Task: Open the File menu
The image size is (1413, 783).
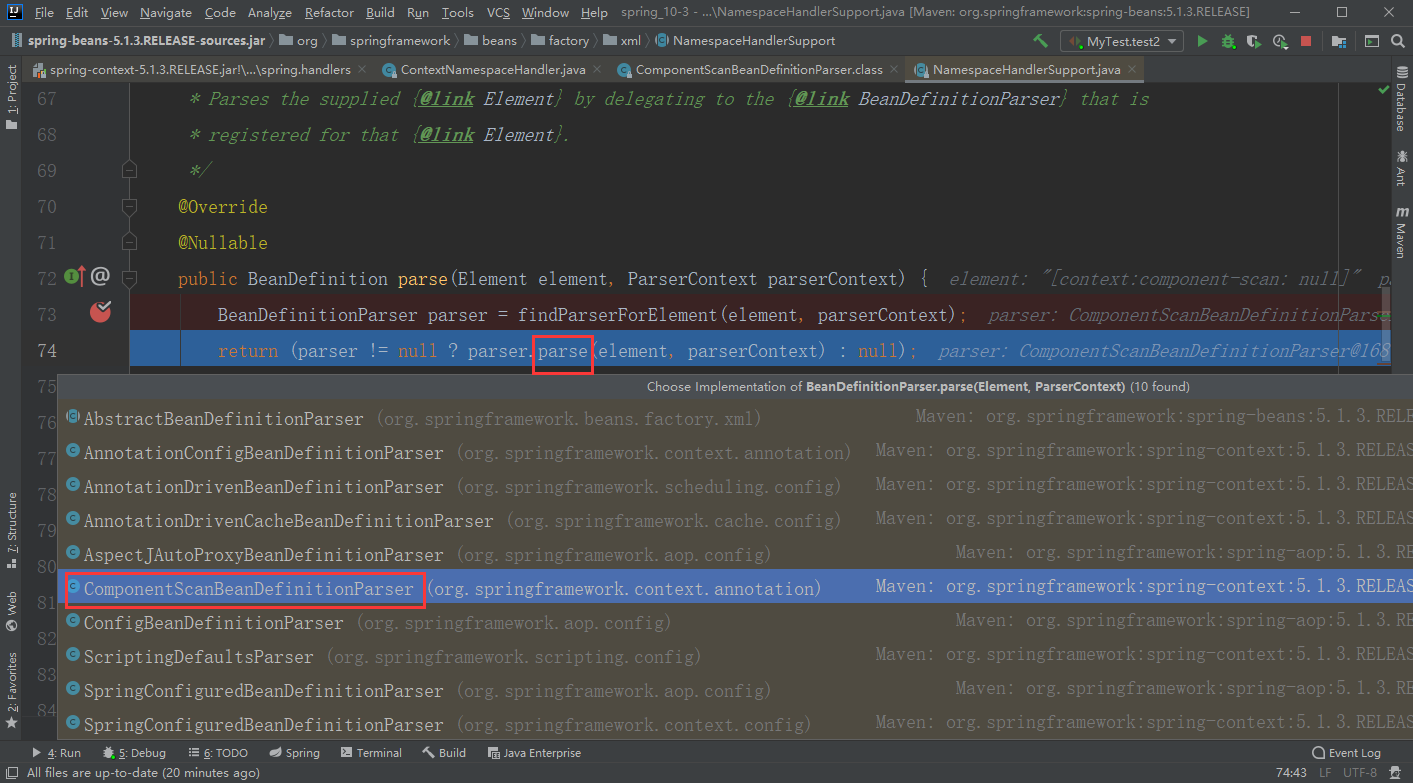Action: click(44, 13)
